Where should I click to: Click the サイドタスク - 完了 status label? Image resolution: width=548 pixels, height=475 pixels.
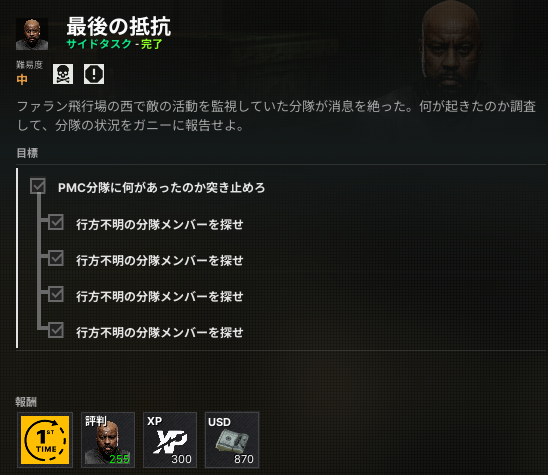coord(115,44)
